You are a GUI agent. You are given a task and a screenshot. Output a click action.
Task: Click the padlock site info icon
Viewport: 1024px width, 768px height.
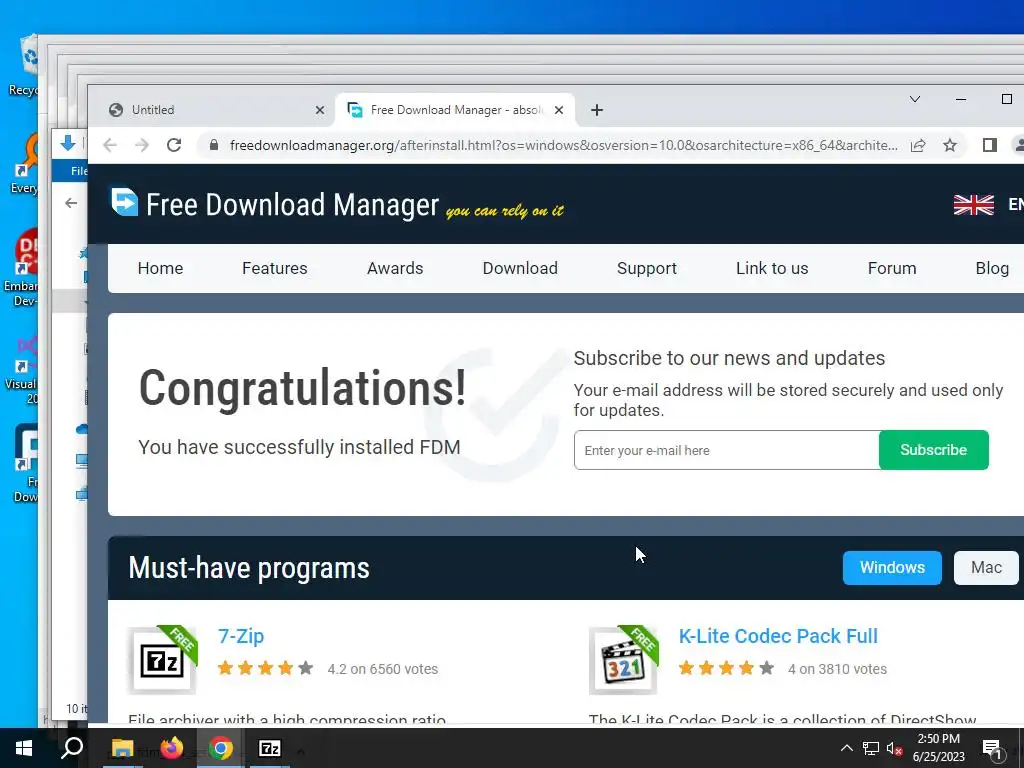point(214,145)
